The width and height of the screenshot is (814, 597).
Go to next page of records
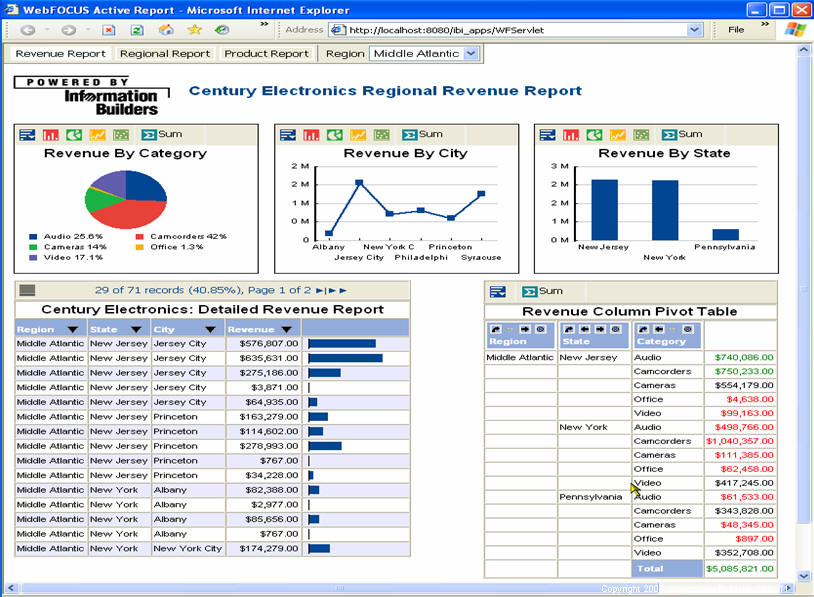[x=321, y=290]
